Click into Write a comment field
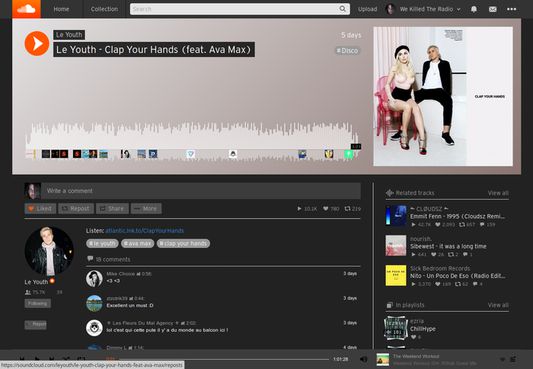Viewport: 533px width, 369px height. 201,191
